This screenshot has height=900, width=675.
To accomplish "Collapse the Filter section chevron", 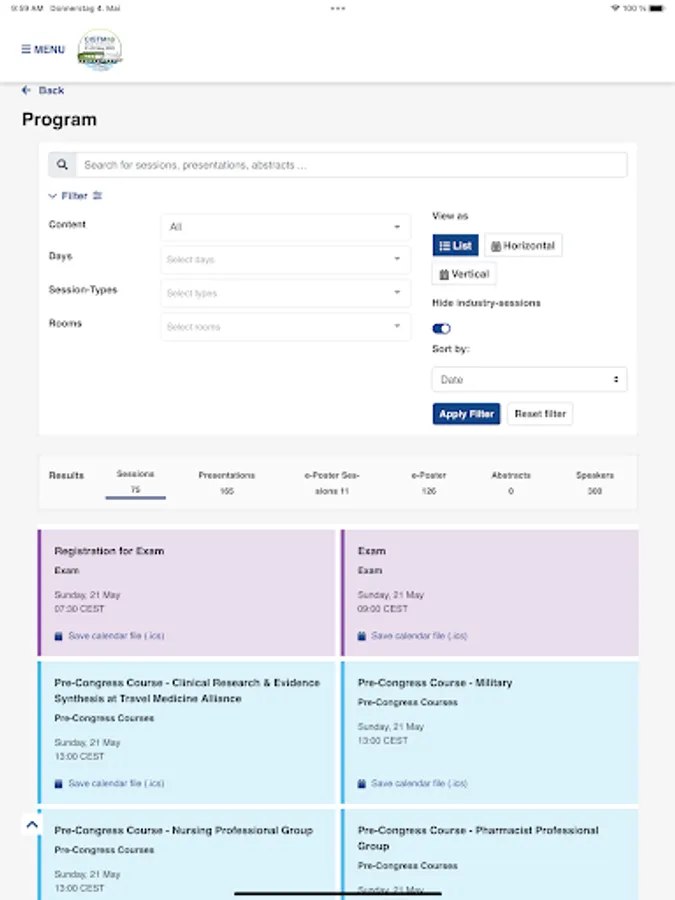I will pyautogui.click(x=53, y=196).
